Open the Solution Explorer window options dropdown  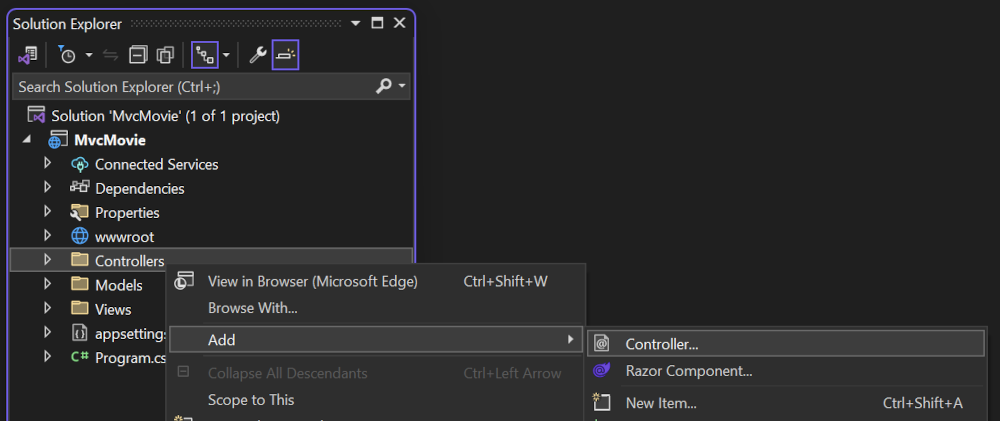point(355,23)
